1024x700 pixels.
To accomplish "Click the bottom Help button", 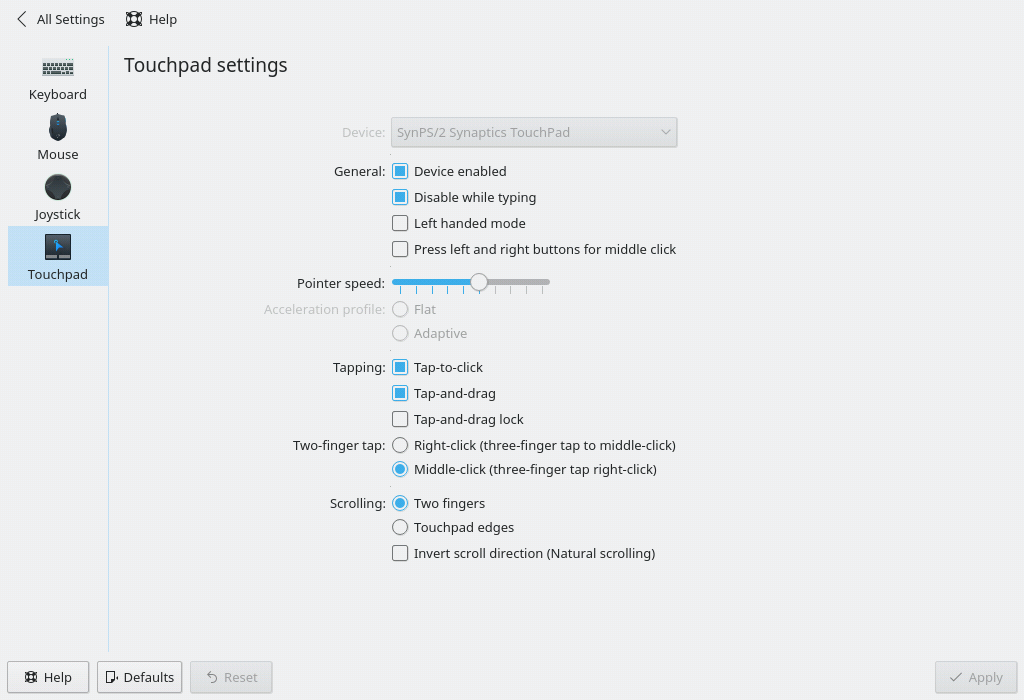I will pos(48,677).
